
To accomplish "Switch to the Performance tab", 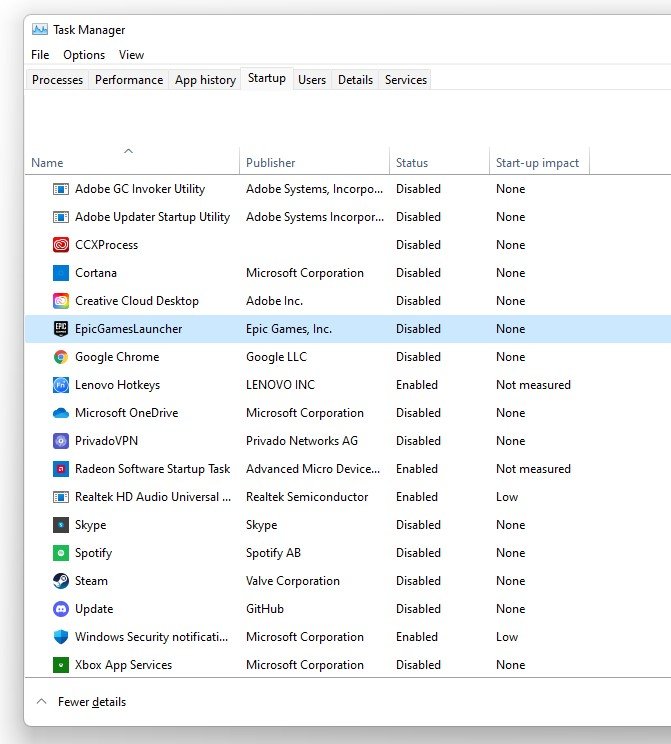I will 128,80.
